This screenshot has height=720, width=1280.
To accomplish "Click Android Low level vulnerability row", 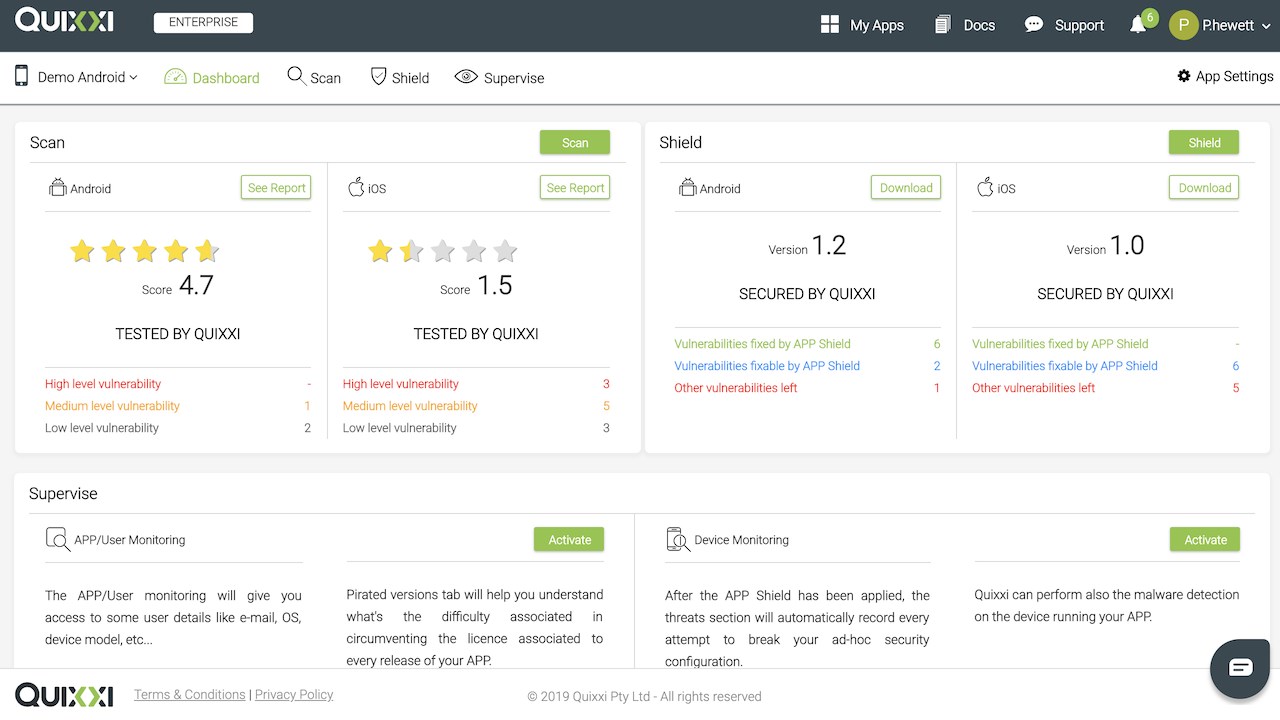I will coord(178,428).
